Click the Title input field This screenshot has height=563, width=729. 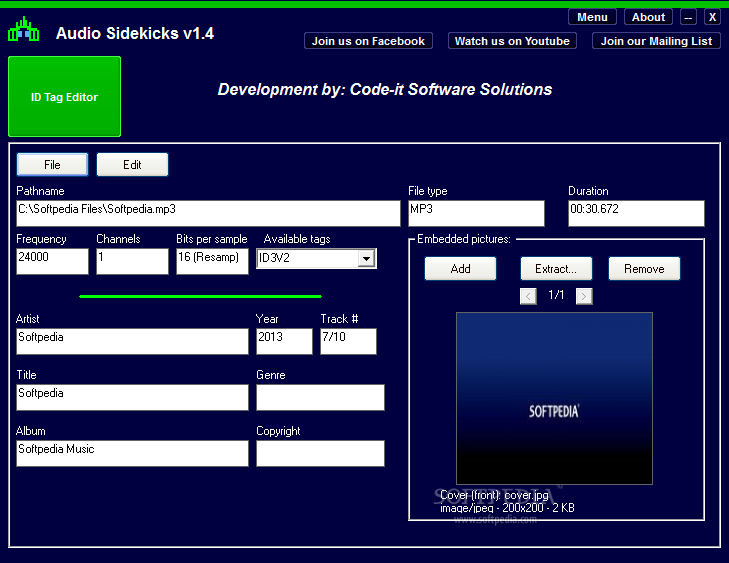[x=132, y=397]
